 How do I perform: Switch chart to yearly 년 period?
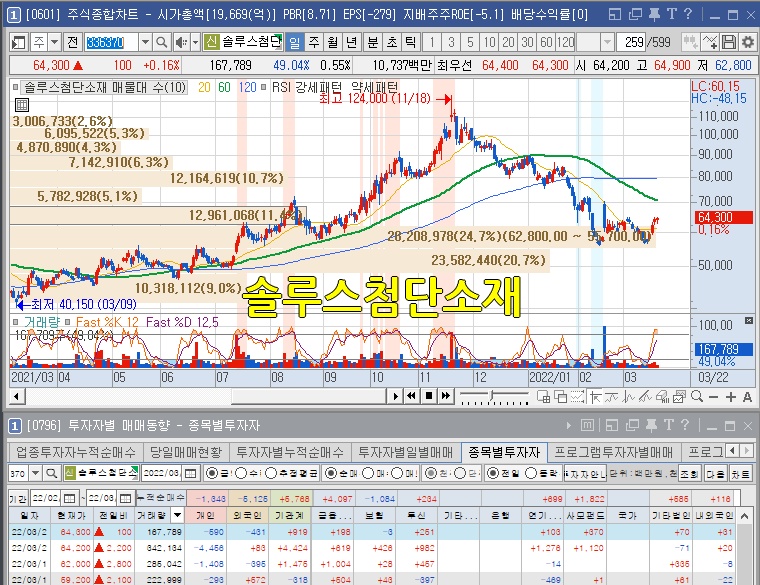click(352, 43)
